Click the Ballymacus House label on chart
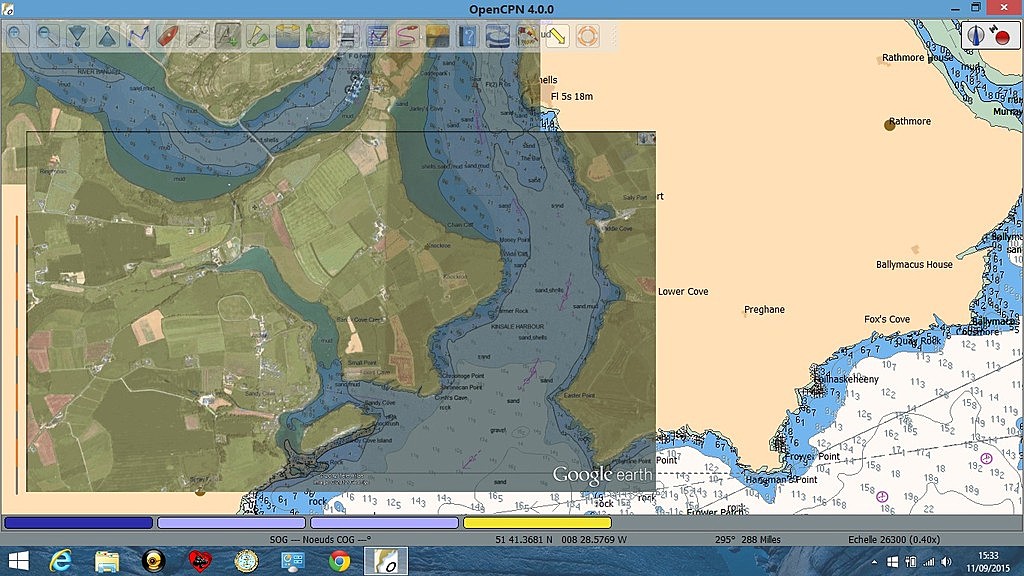This screenshot has width=1024, height=576. pos(914,264)
